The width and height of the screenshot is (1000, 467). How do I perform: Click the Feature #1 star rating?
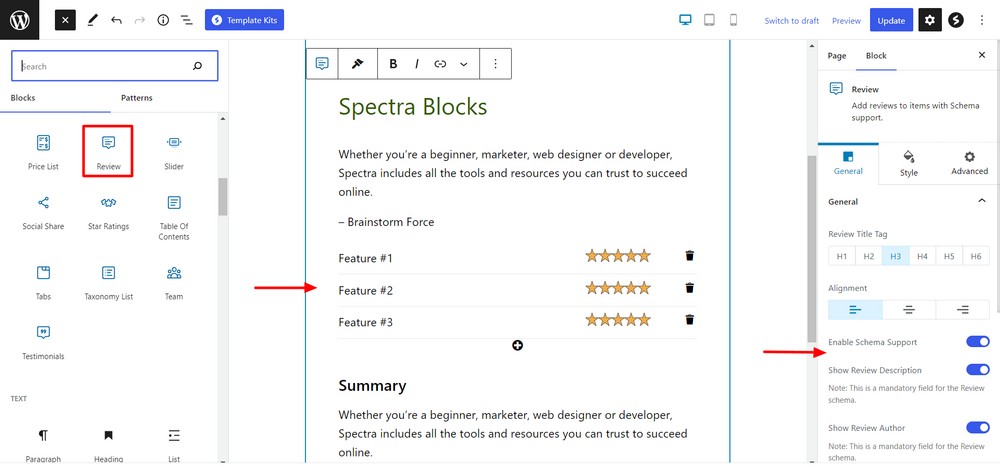point(618,256)
